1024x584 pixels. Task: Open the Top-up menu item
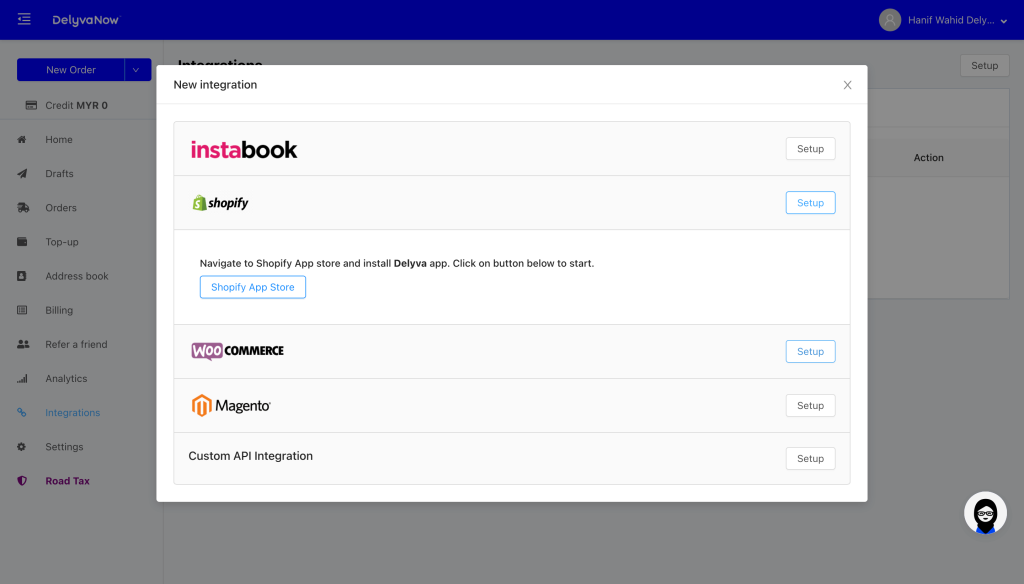62,242
